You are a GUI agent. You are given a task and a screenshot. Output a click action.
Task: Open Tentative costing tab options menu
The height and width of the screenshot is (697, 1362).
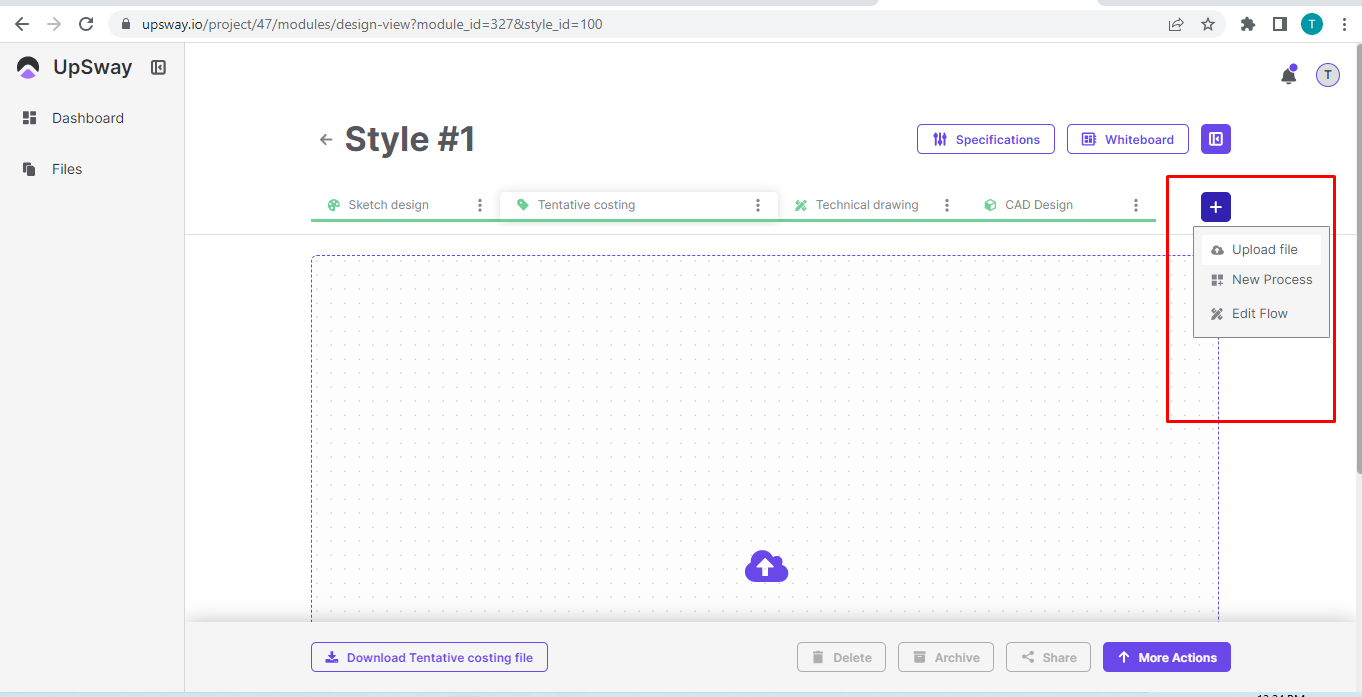tap(758, 205)
